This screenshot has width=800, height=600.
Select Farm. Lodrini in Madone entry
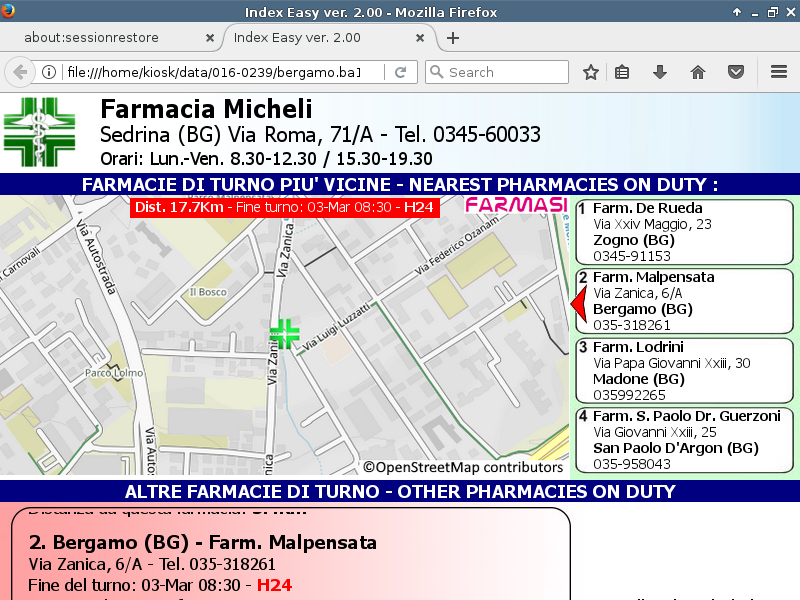click(x=684, y=371)
